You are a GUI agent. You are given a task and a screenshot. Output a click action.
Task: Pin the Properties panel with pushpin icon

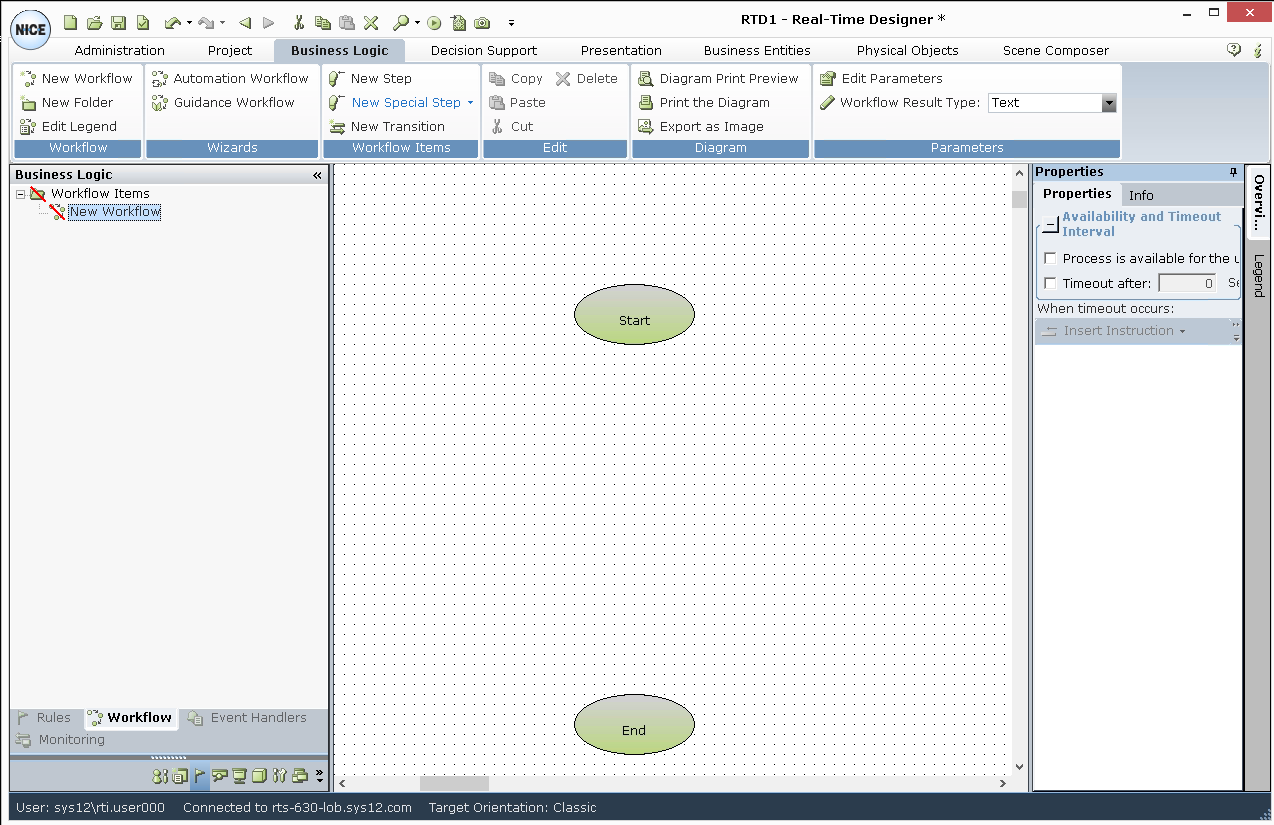point(1233,172)
